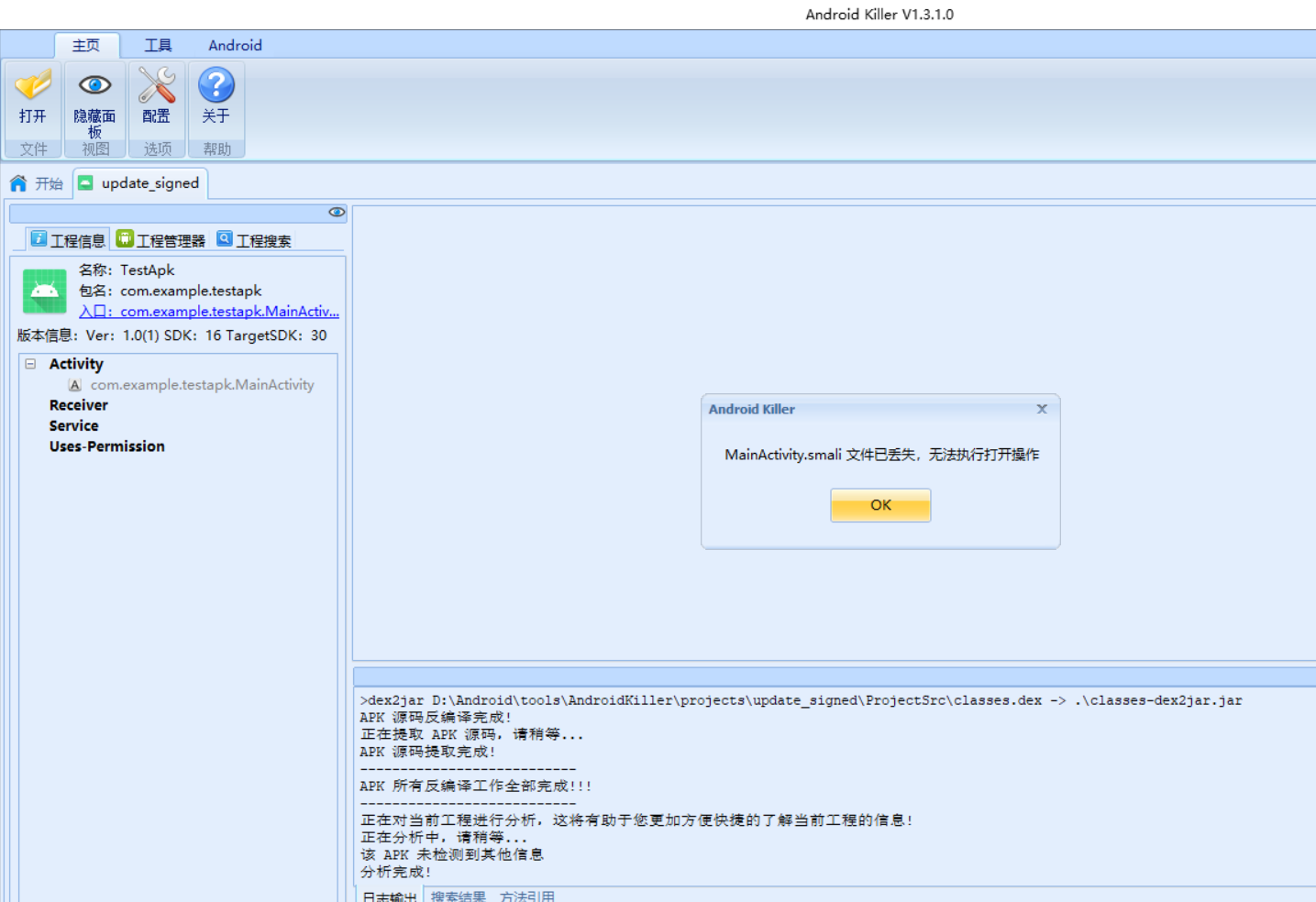Close the Android Killer dialog with X

(x=1042, y=409)
